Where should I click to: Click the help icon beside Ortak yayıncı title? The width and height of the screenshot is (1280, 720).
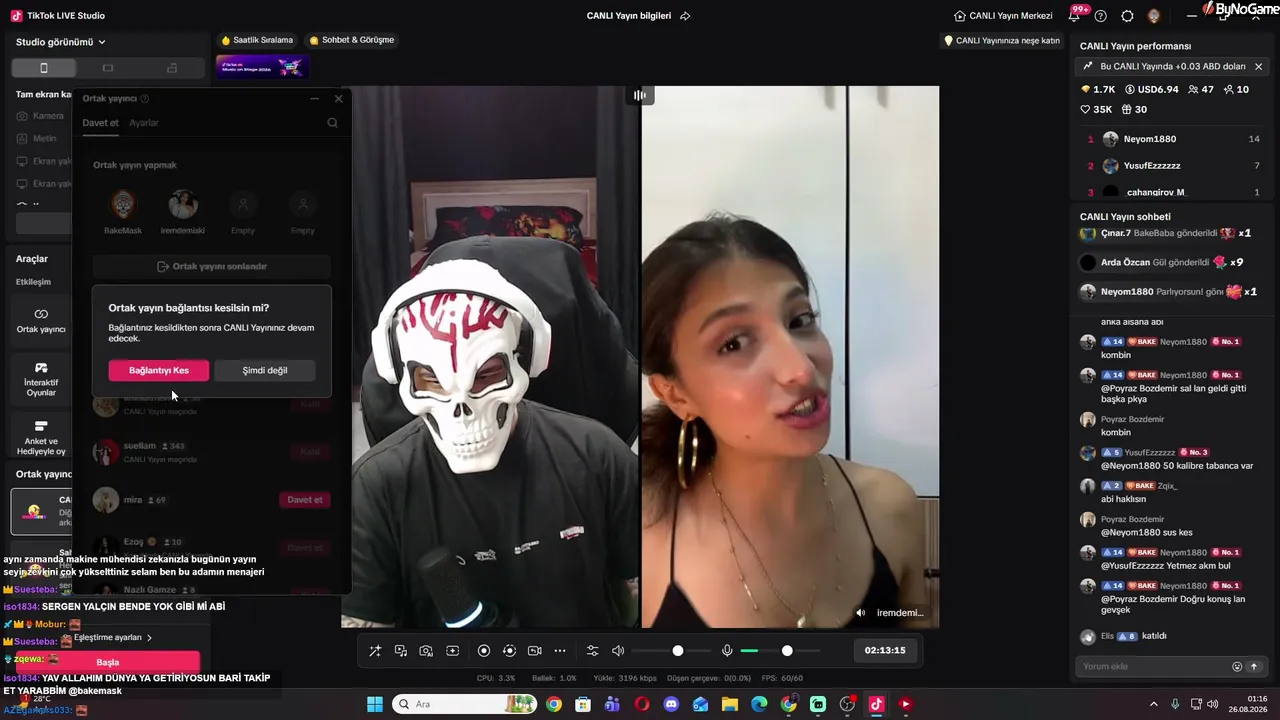(x=145, y=99)
